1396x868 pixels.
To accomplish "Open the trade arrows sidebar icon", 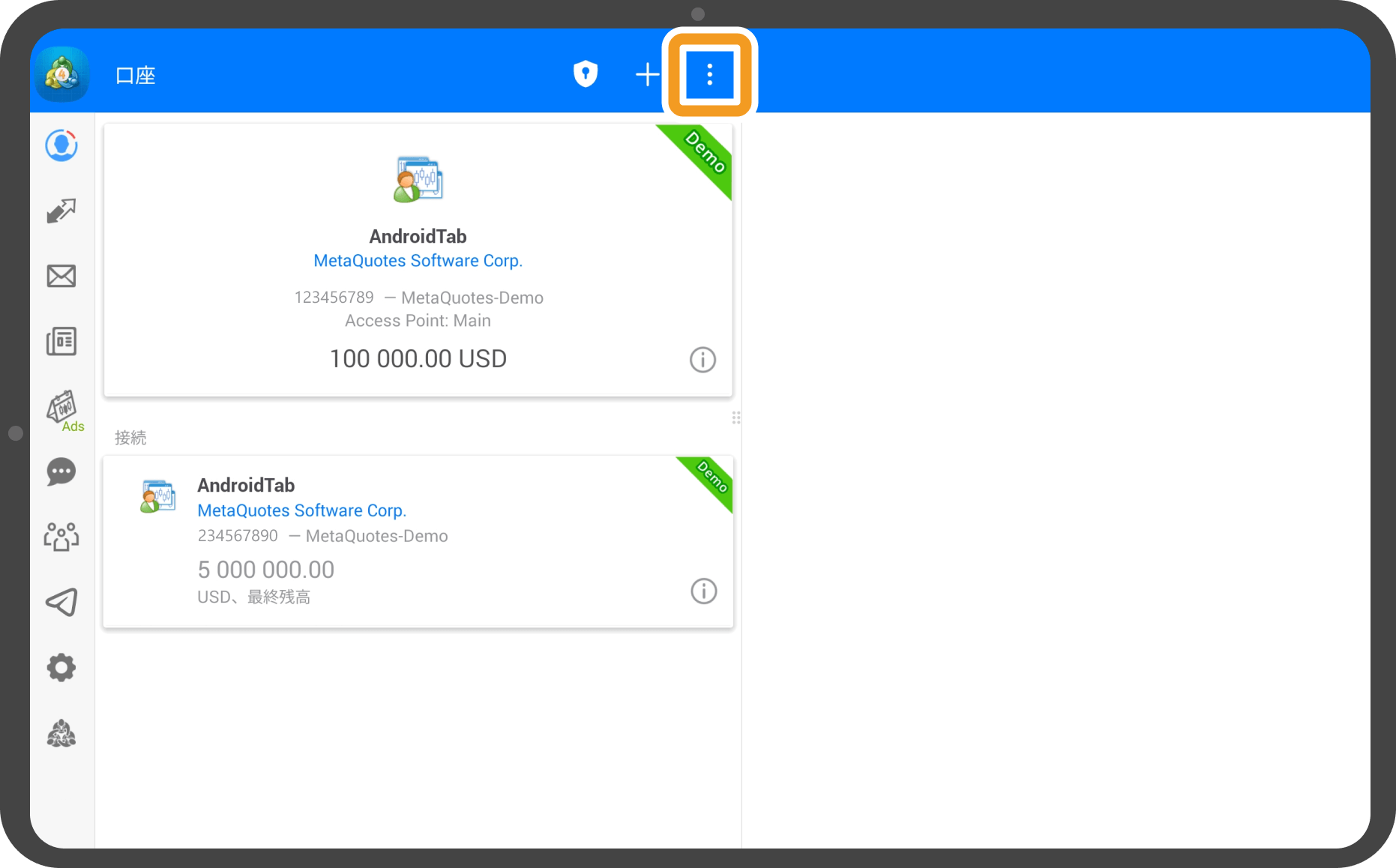I will coord(61,211).
